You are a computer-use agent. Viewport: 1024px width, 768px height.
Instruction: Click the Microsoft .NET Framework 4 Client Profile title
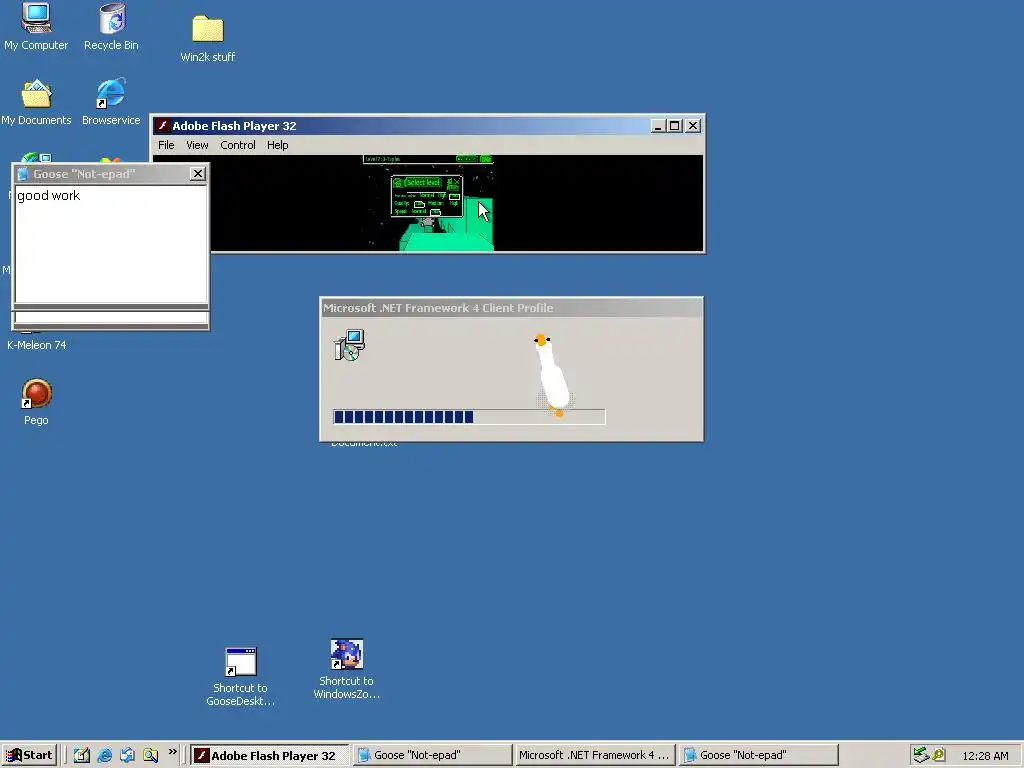438,308
